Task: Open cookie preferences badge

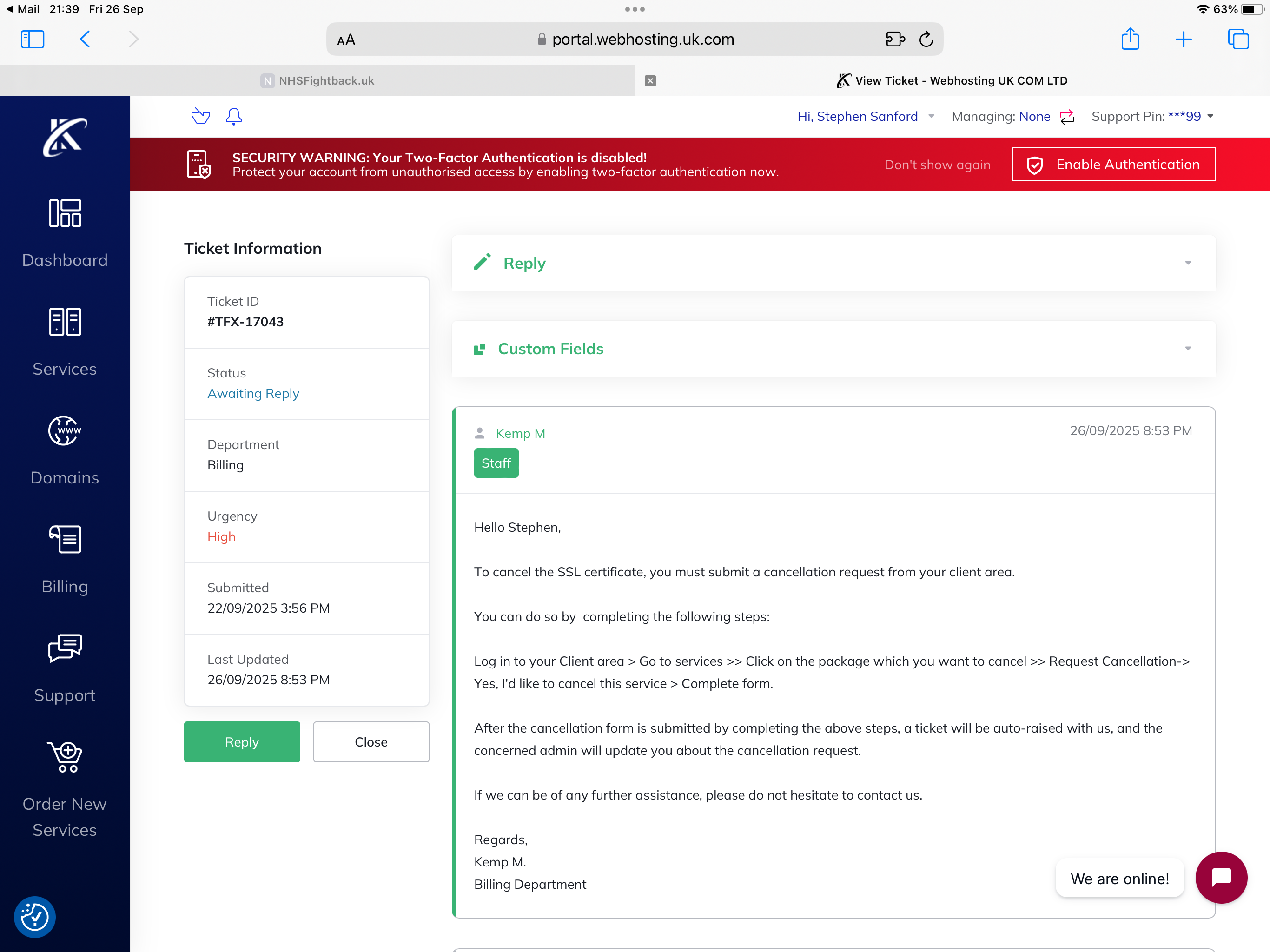Action: tap(34, 917)
